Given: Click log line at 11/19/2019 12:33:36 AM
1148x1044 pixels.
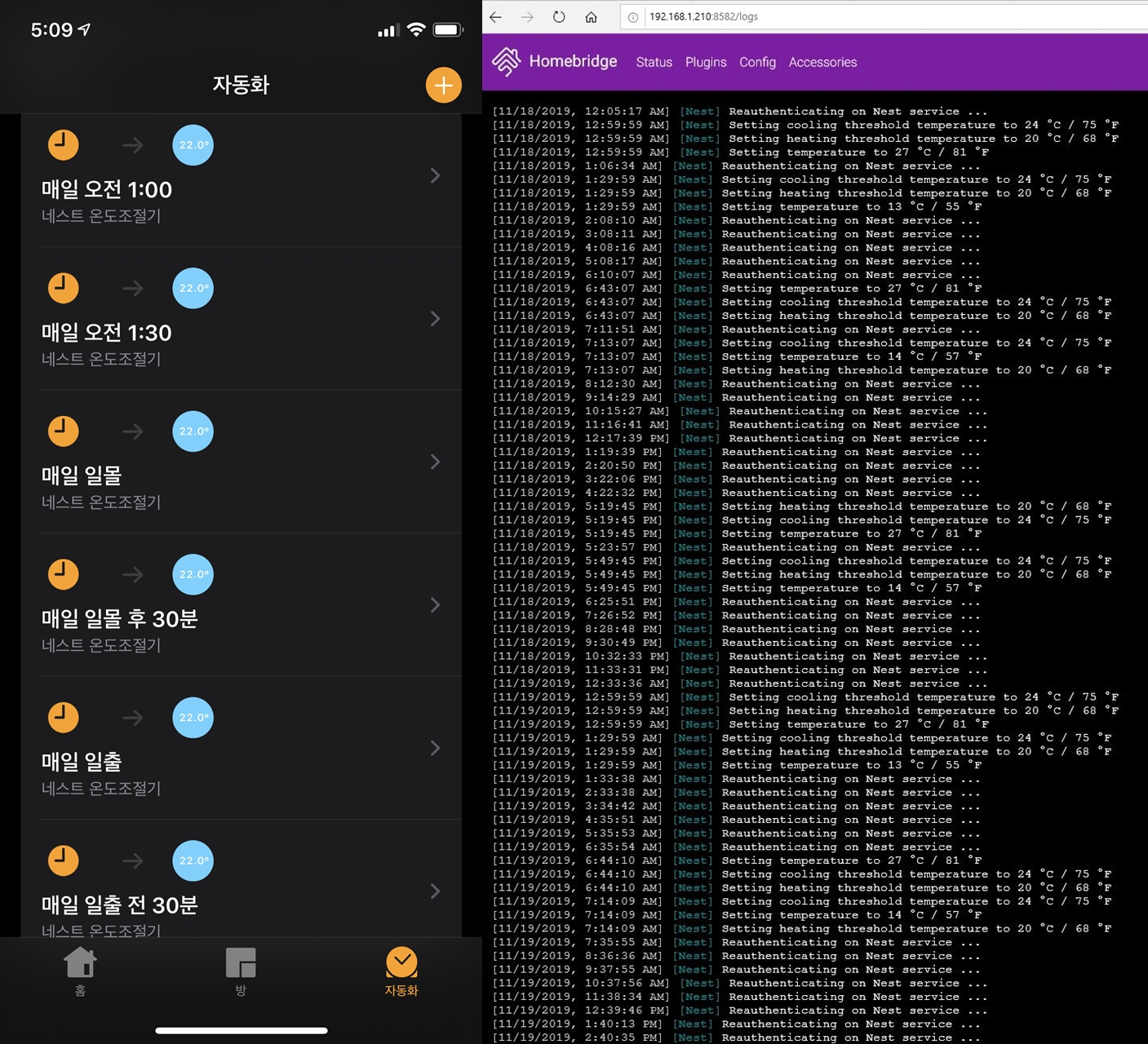Looking at the screenshot, I should point(740,683).
